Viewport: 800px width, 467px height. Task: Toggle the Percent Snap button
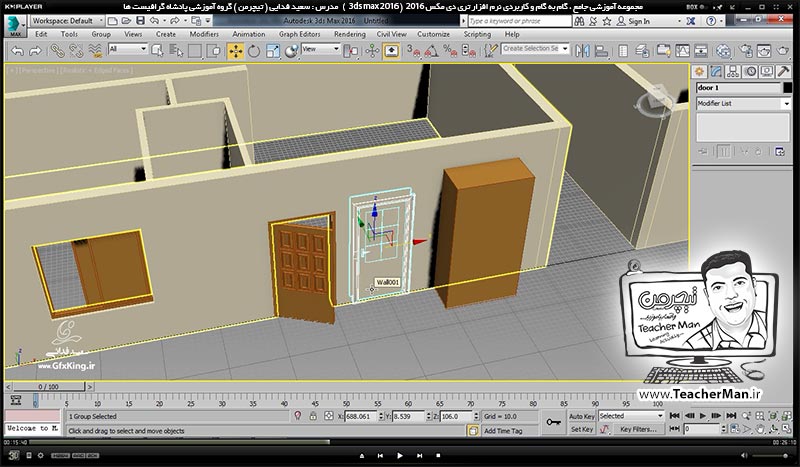[450, 51]
